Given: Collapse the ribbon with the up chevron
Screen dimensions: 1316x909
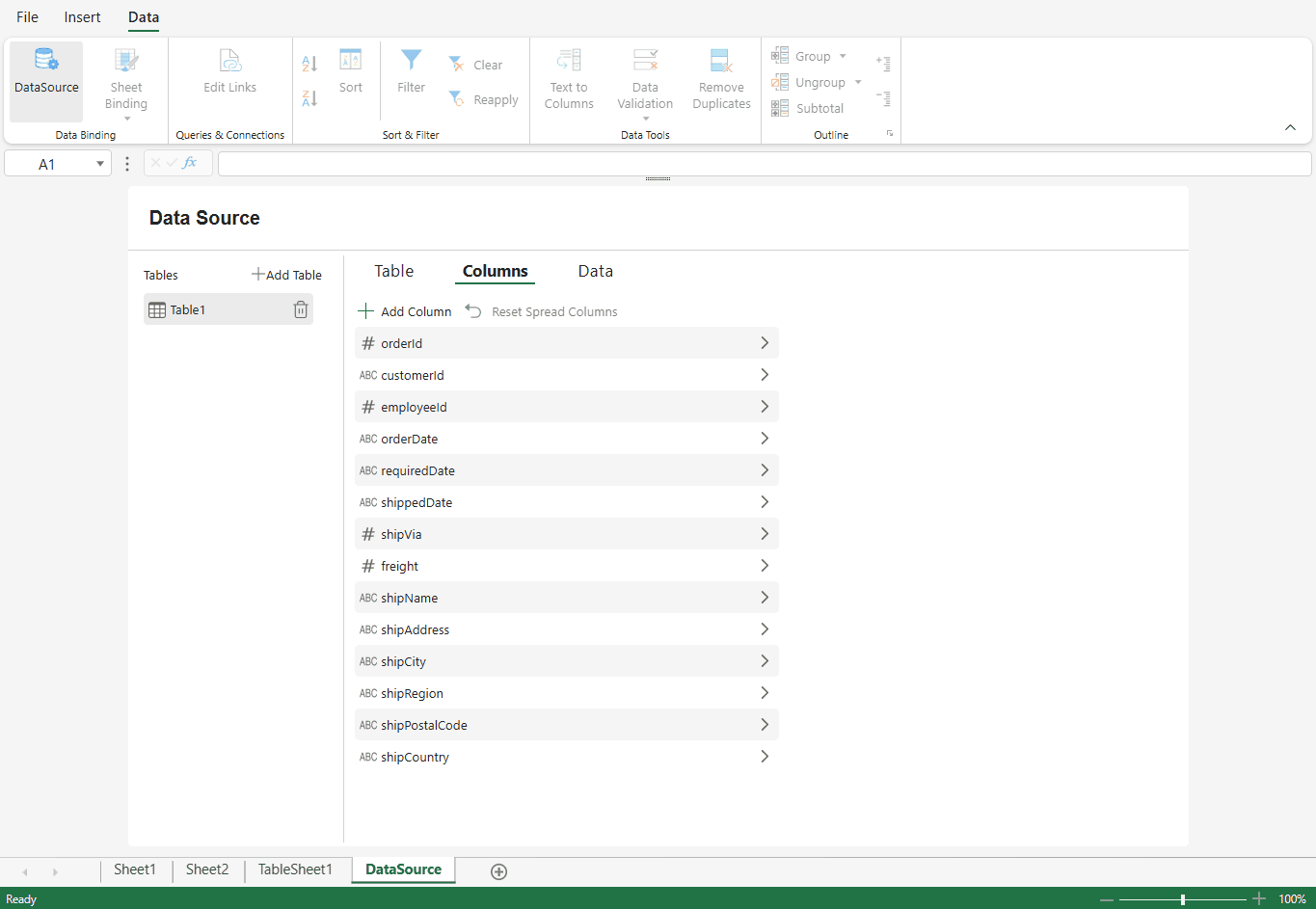Looking at the screenshot, I should [x=1290, y=127].
